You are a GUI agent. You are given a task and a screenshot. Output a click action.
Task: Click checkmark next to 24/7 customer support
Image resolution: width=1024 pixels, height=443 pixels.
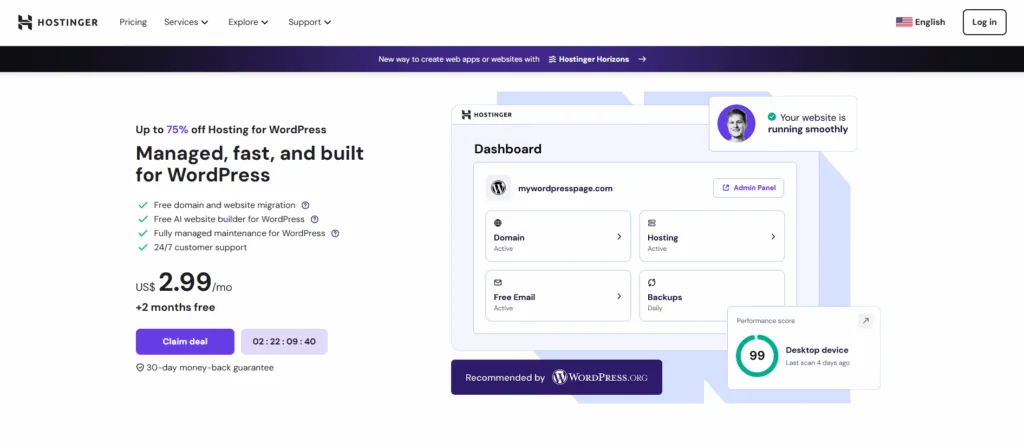point(142,248)
